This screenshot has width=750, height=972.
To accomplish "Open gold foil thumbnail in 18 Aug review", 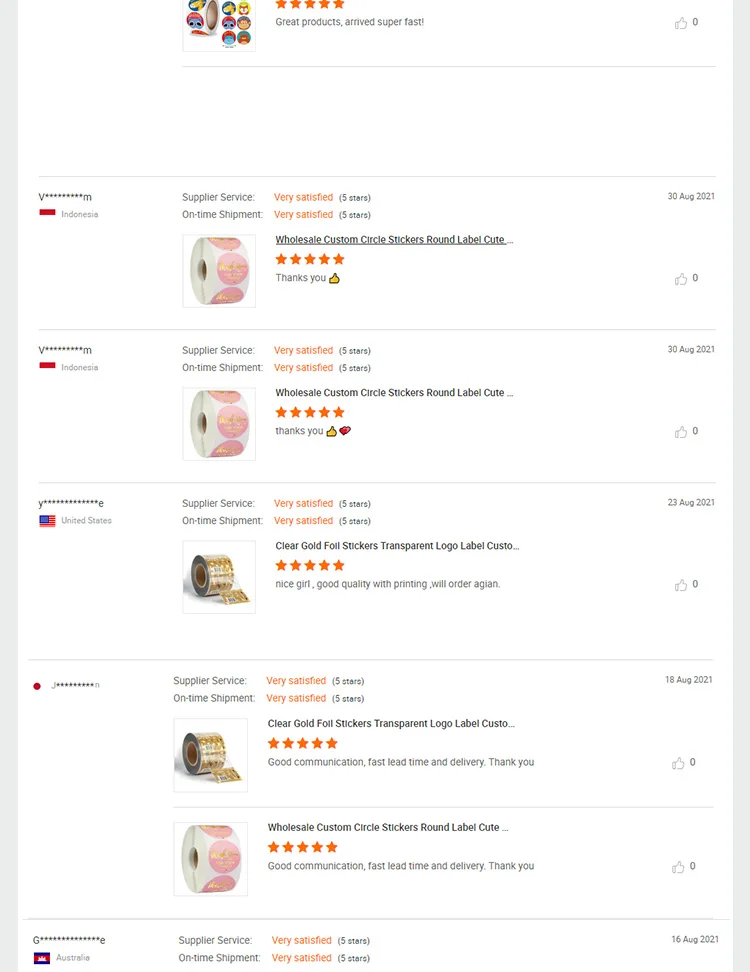I will [211, 755].
